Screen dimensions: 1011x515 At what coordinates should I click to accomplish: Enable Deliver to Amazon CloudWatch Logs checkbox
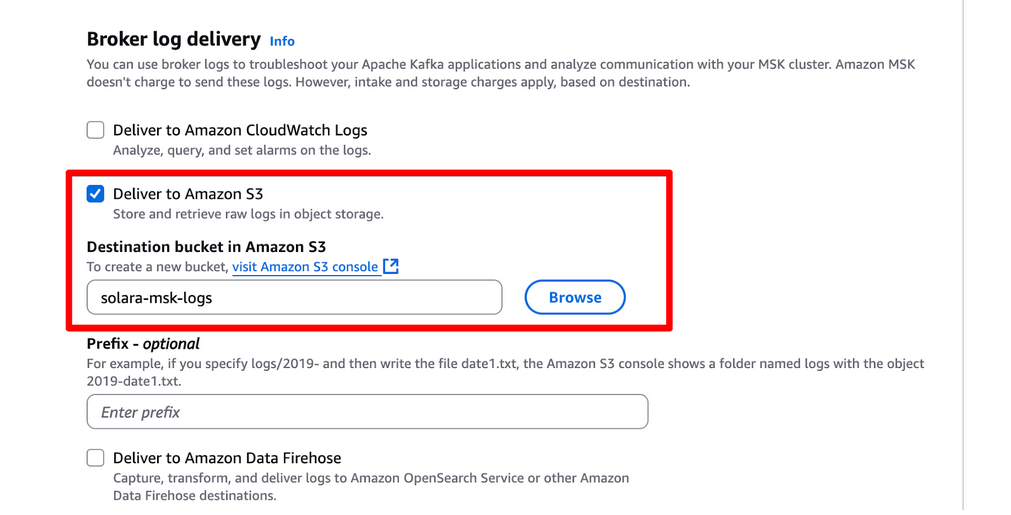[x=96, y=130]
